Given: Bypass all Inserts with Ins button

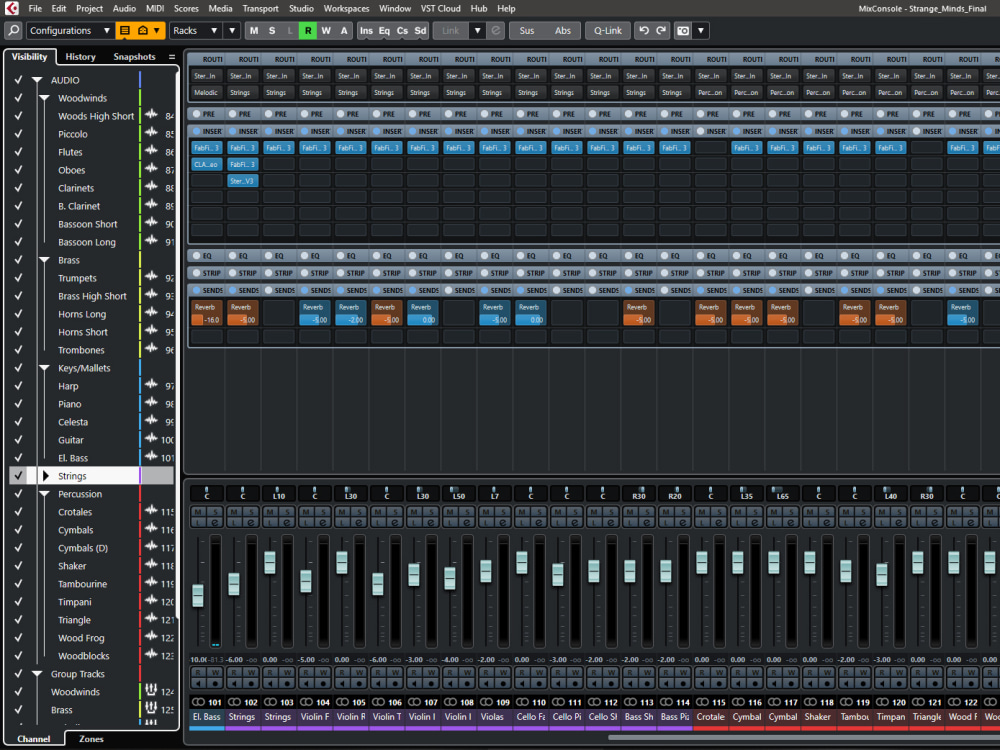Looking at the screenshot, I should (366, 31).
